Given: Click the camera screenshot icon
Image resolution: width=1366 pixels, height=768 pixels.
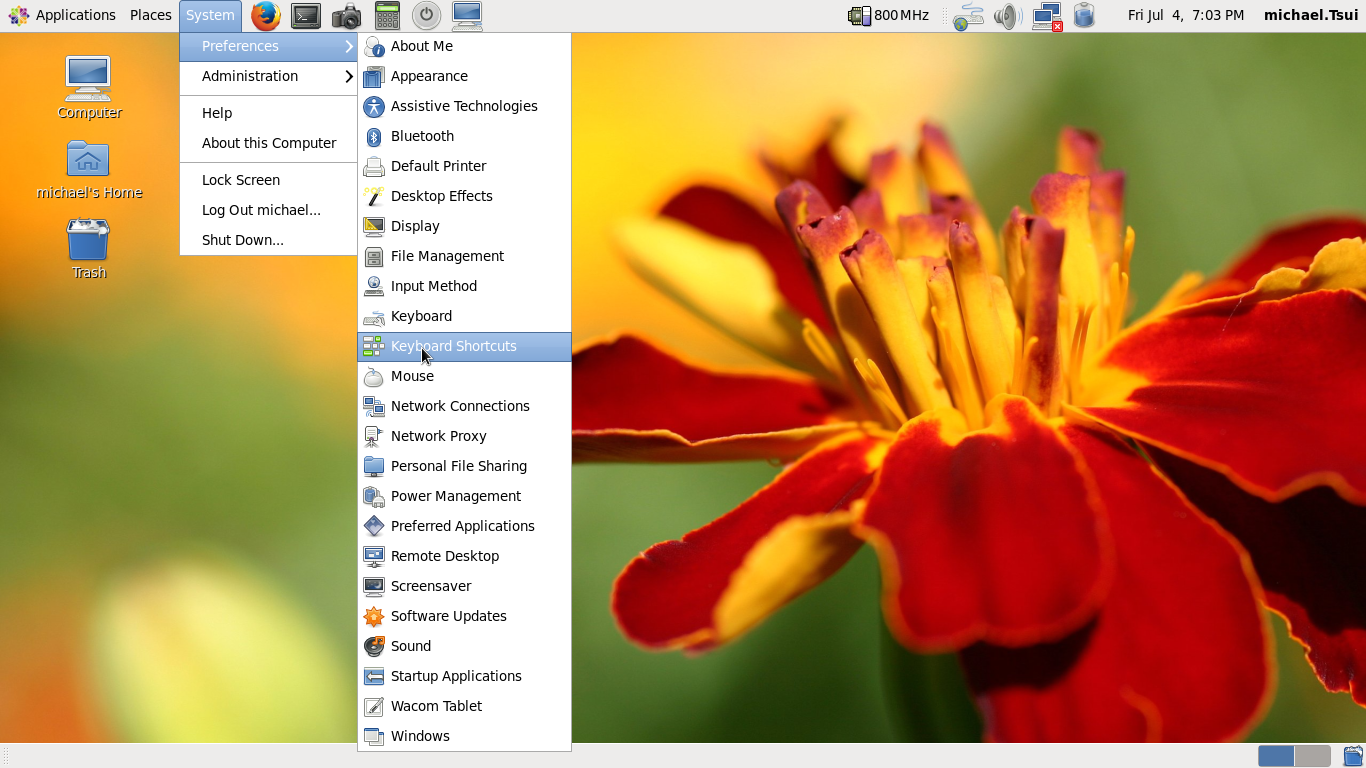Looking at the screenshot, I should click(347, 15).
